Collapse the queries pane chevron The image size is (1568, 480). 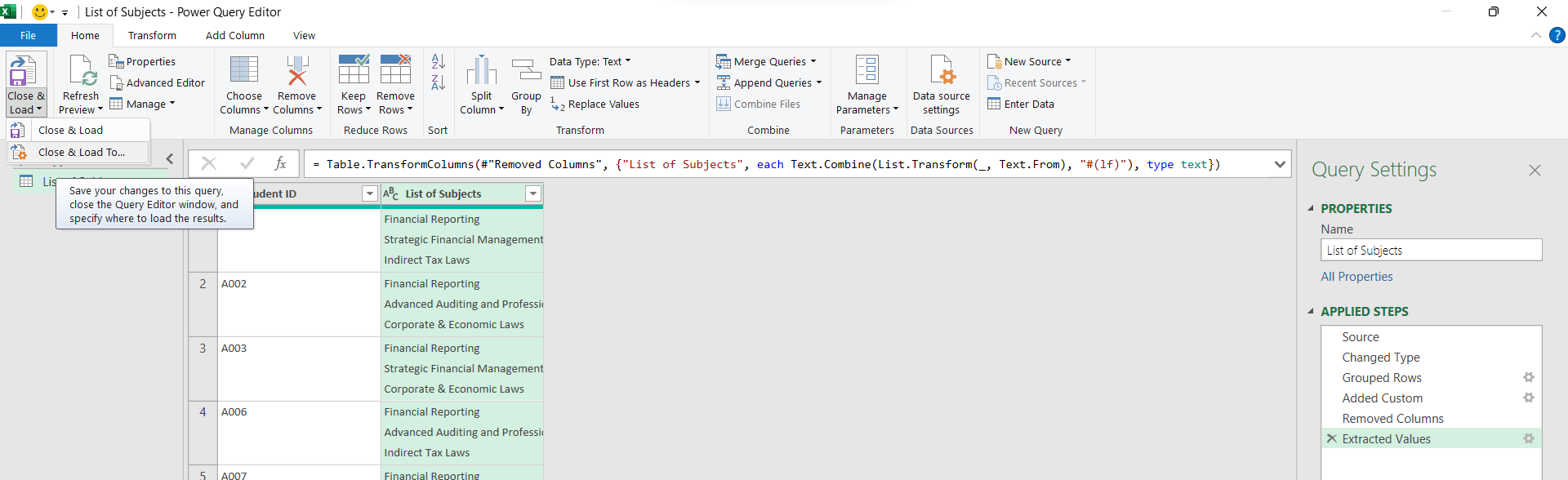pos(170,159)
